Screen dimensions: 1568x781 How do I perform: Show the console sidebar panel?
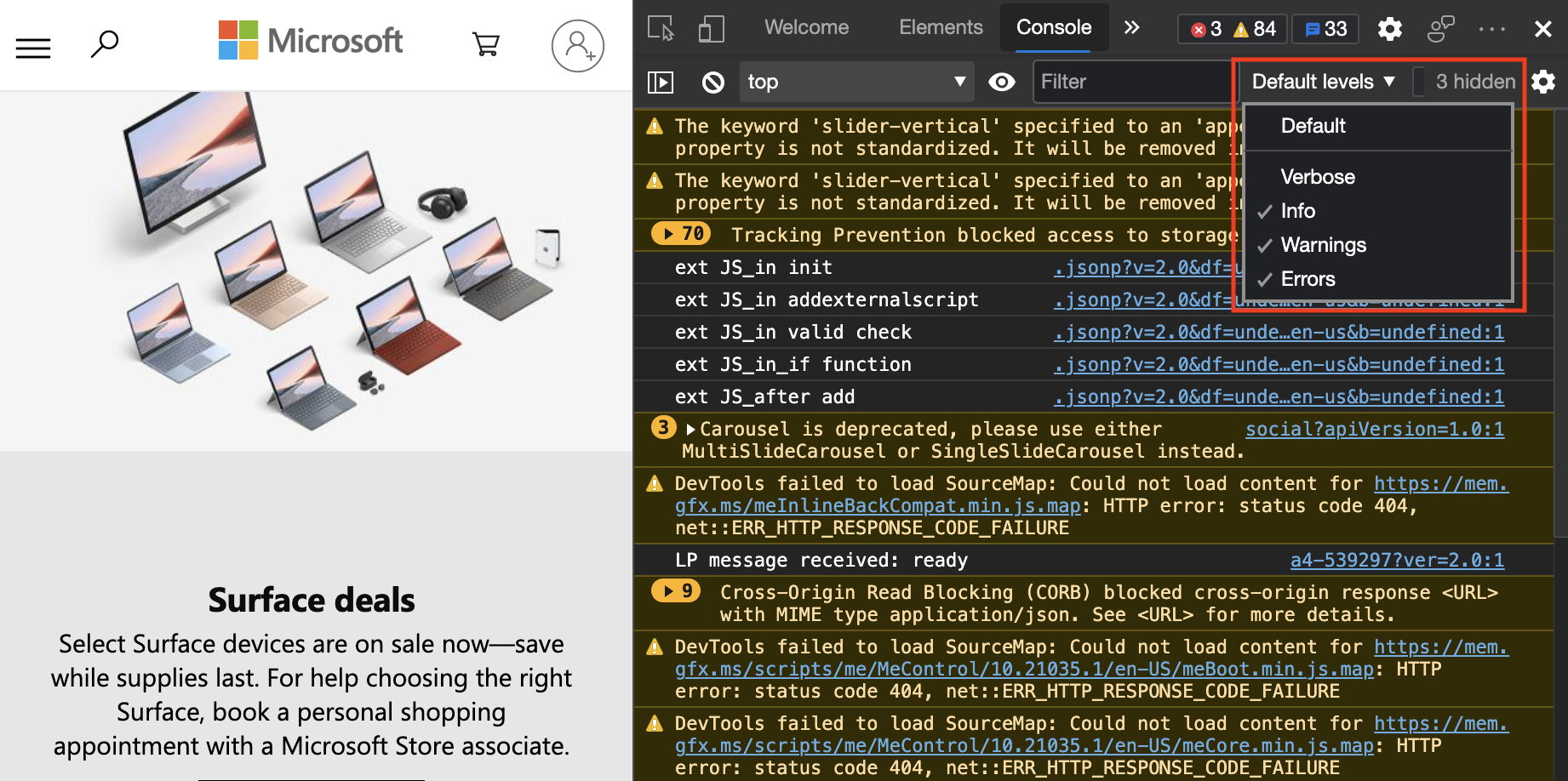tap(661, 82)
